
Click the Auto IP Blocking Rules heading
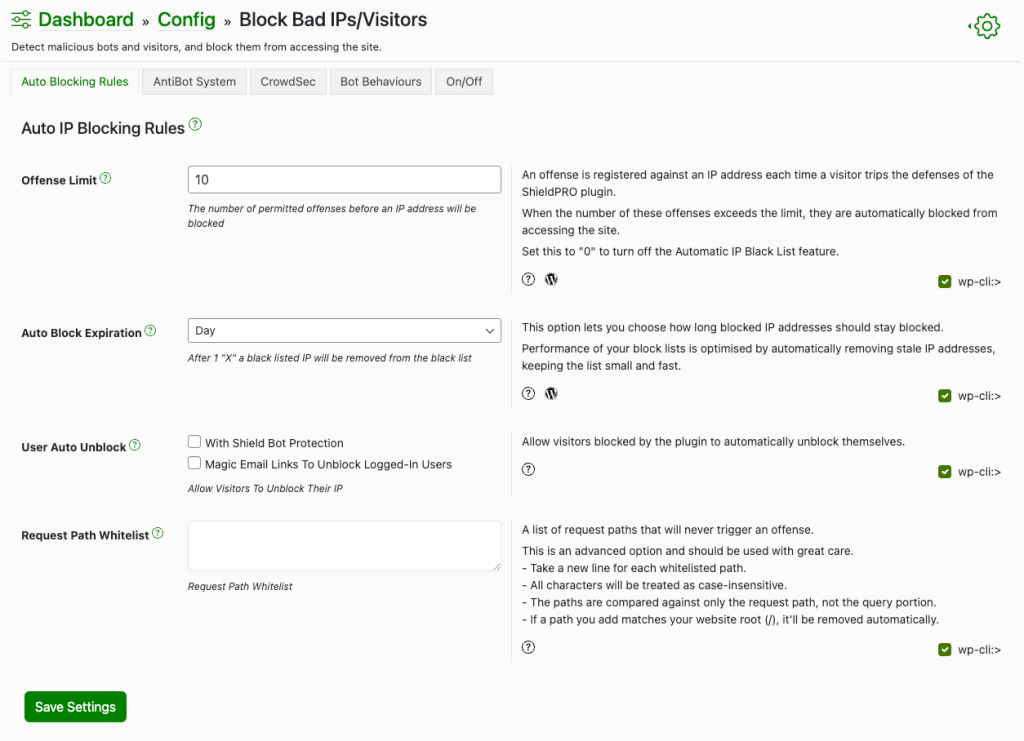pos(103,128)
